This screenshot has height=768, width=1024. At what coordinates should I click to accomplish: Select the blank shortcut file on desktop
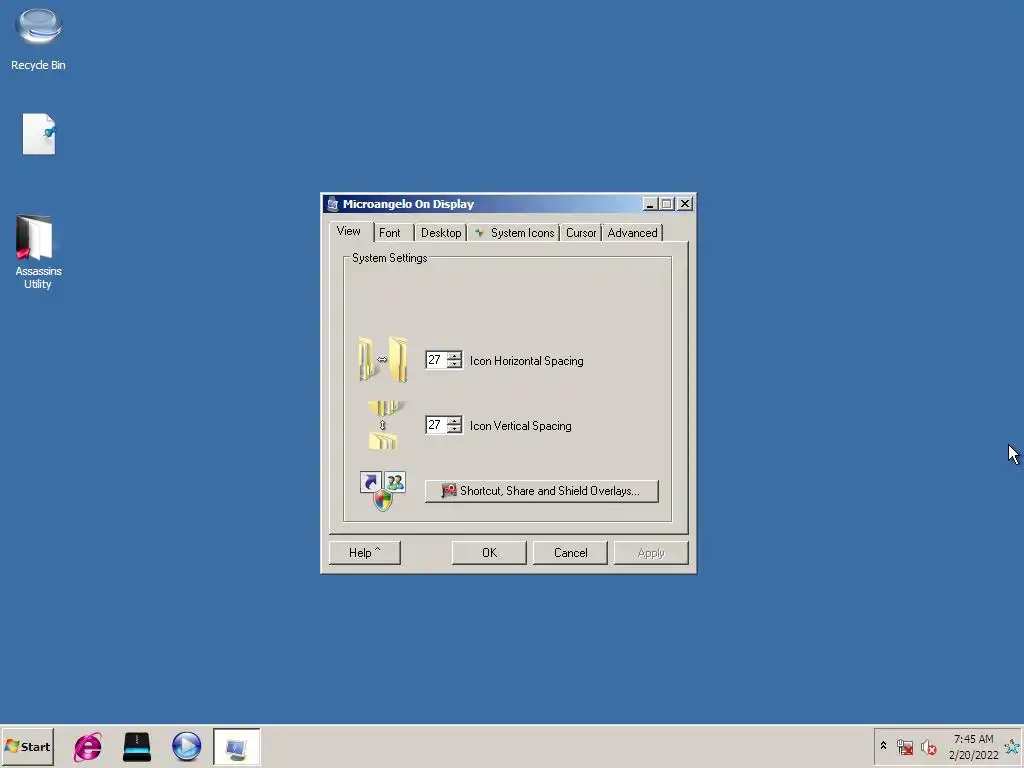pos(39,135)
